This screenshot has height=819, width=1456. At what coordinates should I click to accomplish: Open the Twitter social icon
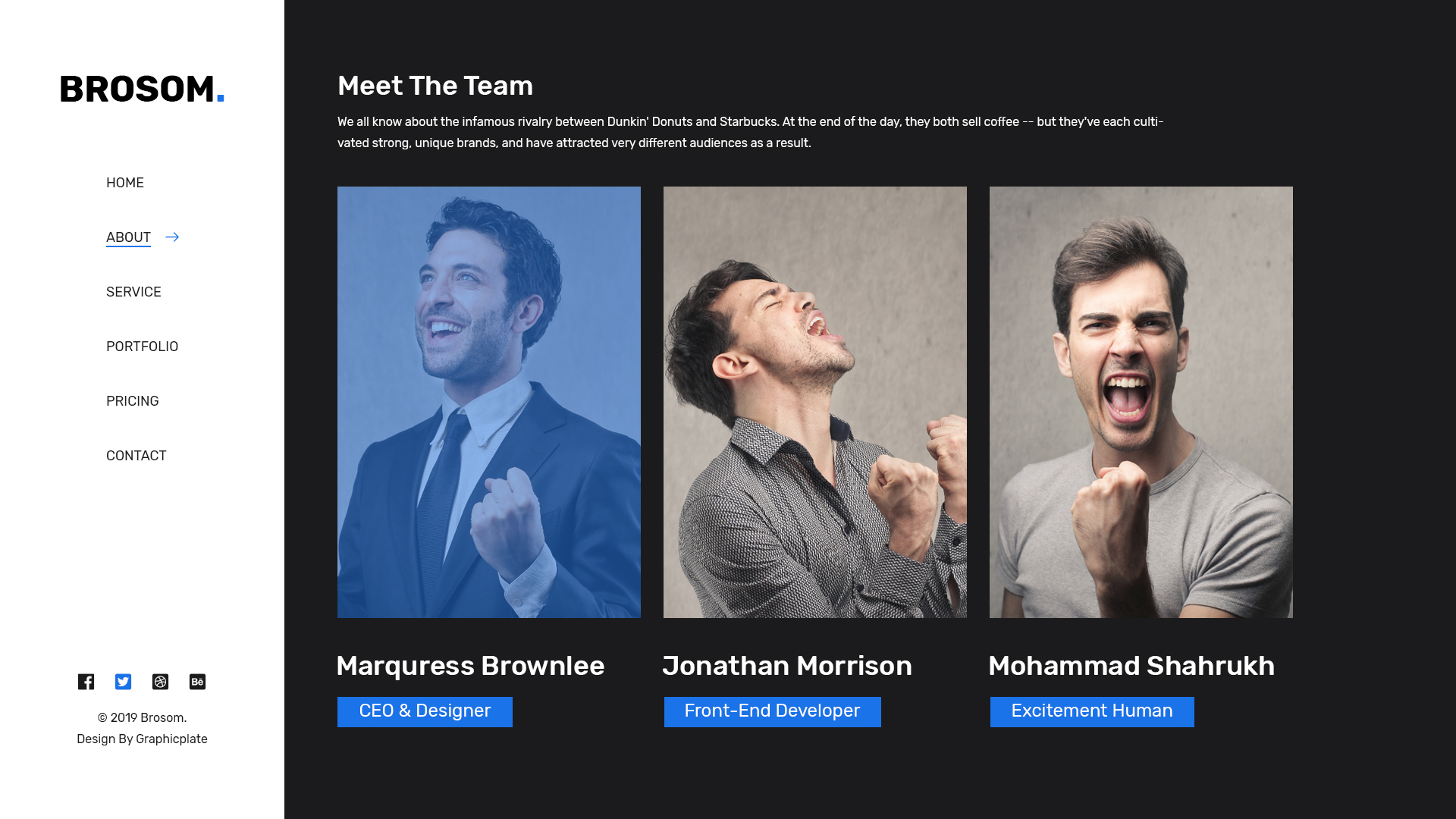[123, 682]
